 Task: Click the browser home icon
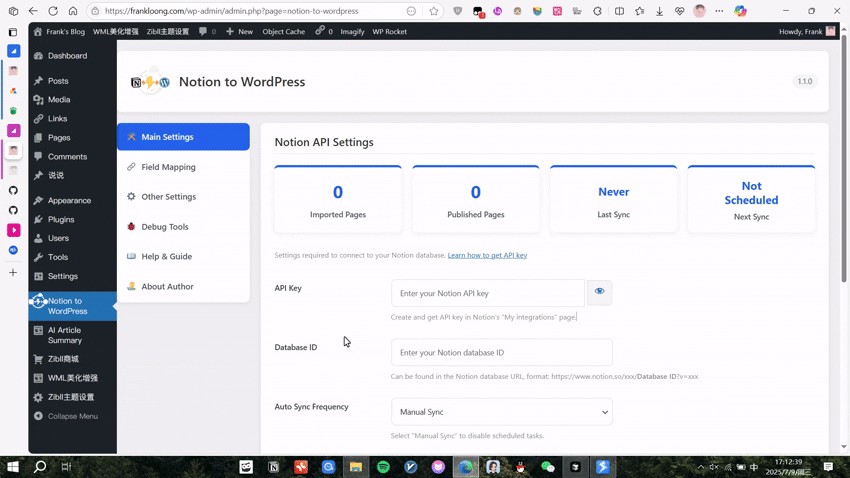73,11
